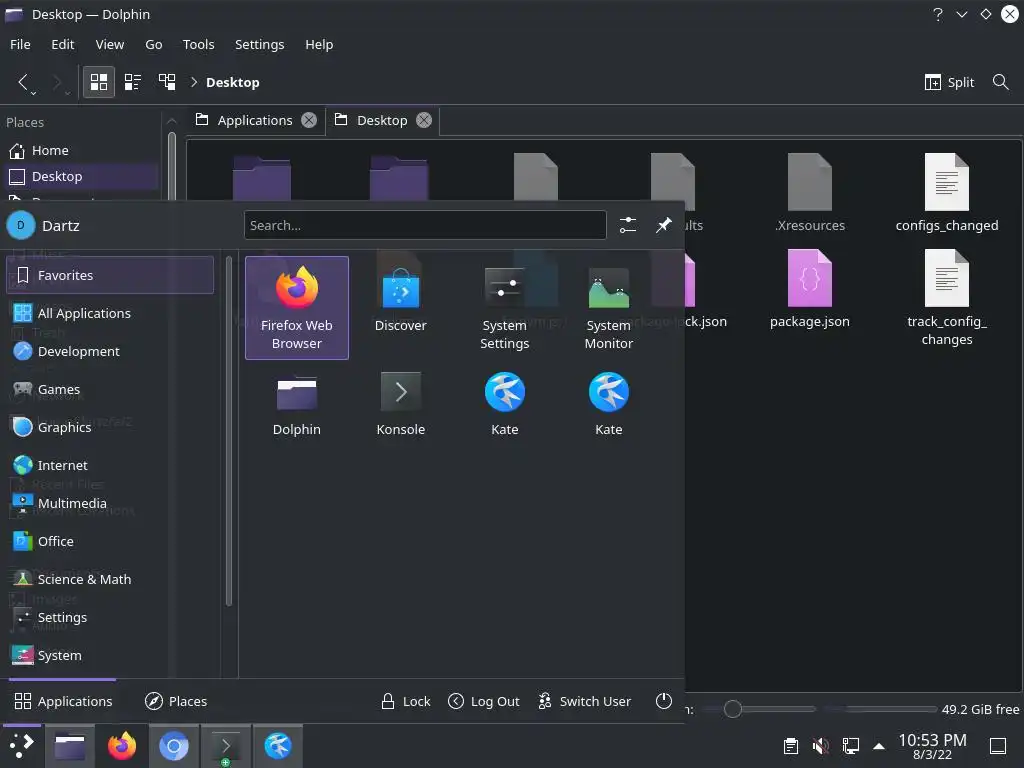The image size is (1024, 768).
Task: Switch Dolphin to Compact view mode
Action: [x=133, y=82]
